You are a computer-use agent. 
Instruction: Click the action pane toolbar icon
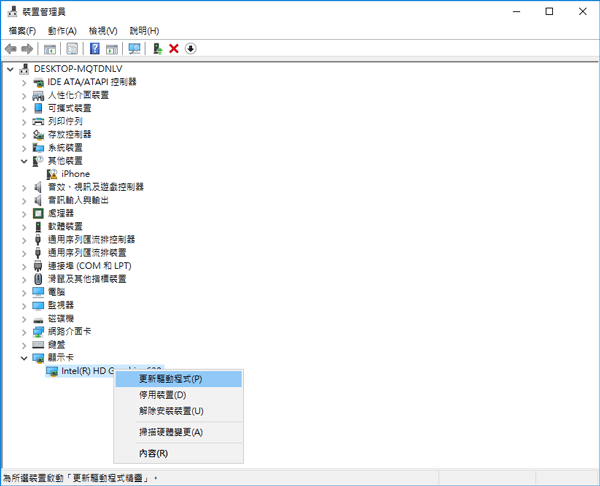point(112,49)
